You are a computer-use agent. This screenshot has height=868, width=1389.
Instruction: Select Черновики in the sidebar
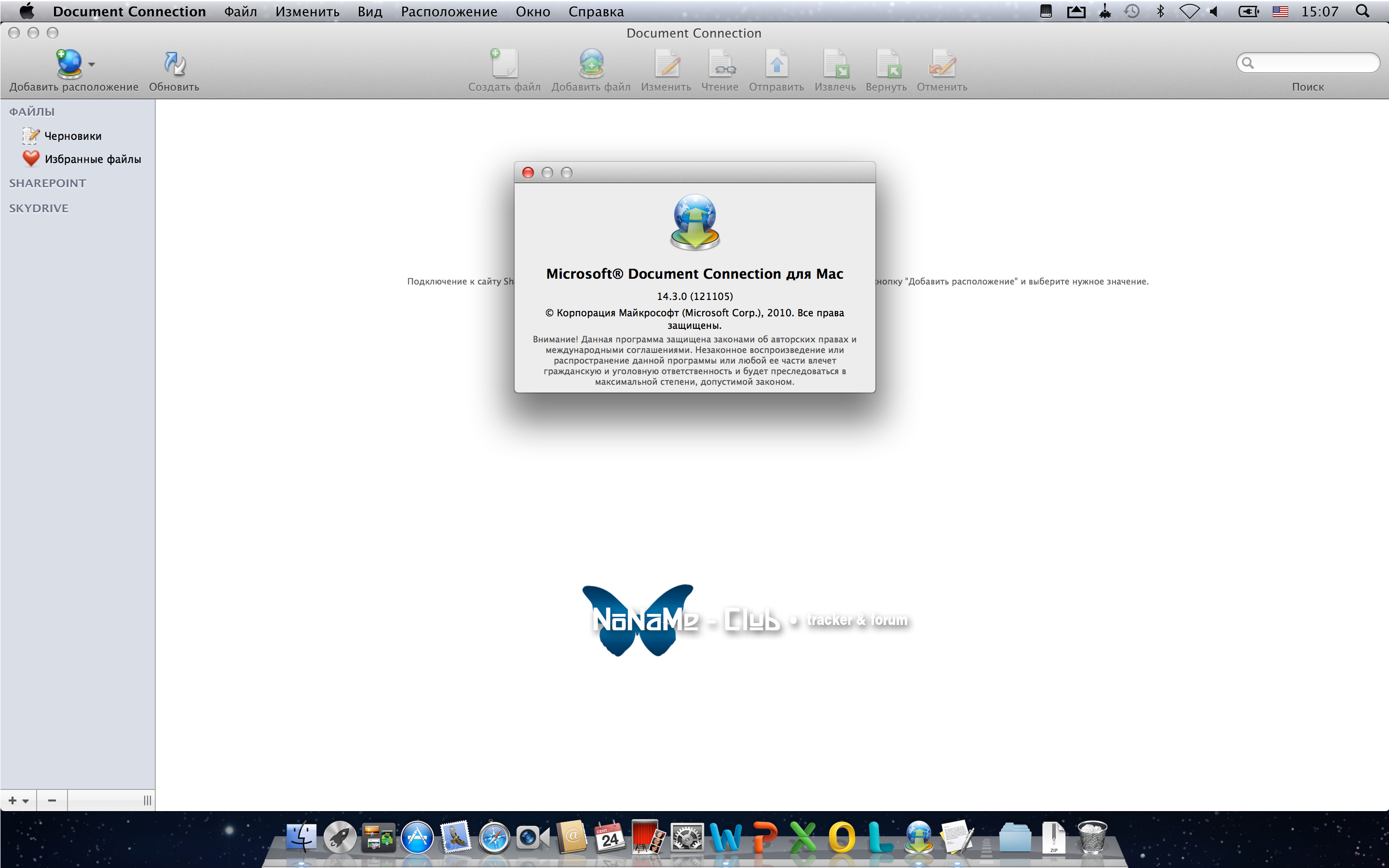tap(73, 136)
